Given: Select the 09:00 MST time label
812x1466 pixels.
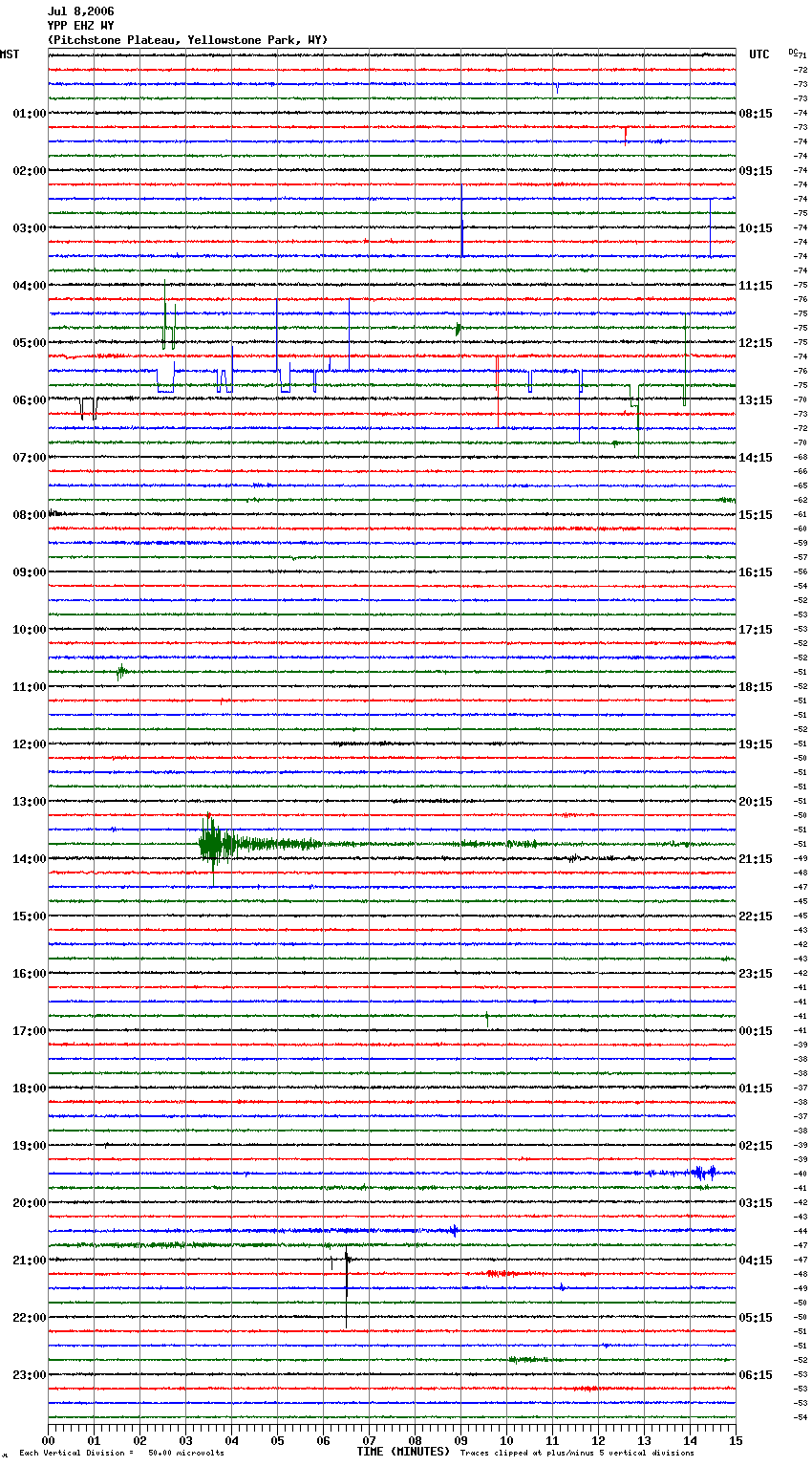Looking at the screenshot, I should tap(30, 572).
